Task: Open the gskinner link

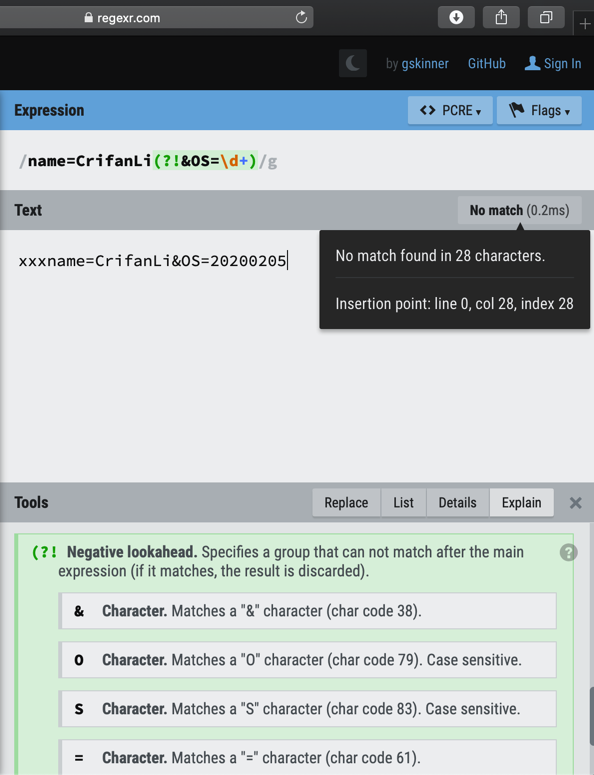Action: (x=425, y=64)
